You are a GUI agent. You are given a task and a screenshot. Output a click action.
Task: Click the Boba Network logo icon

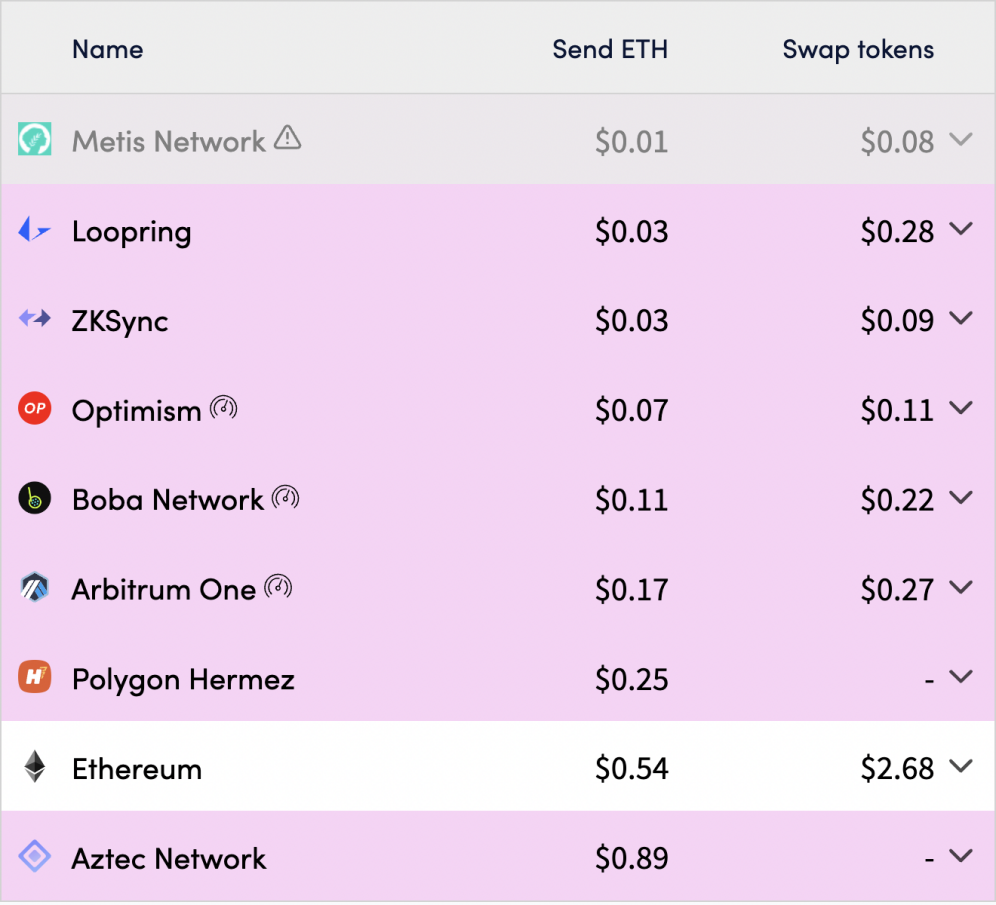tap(36, 498)
